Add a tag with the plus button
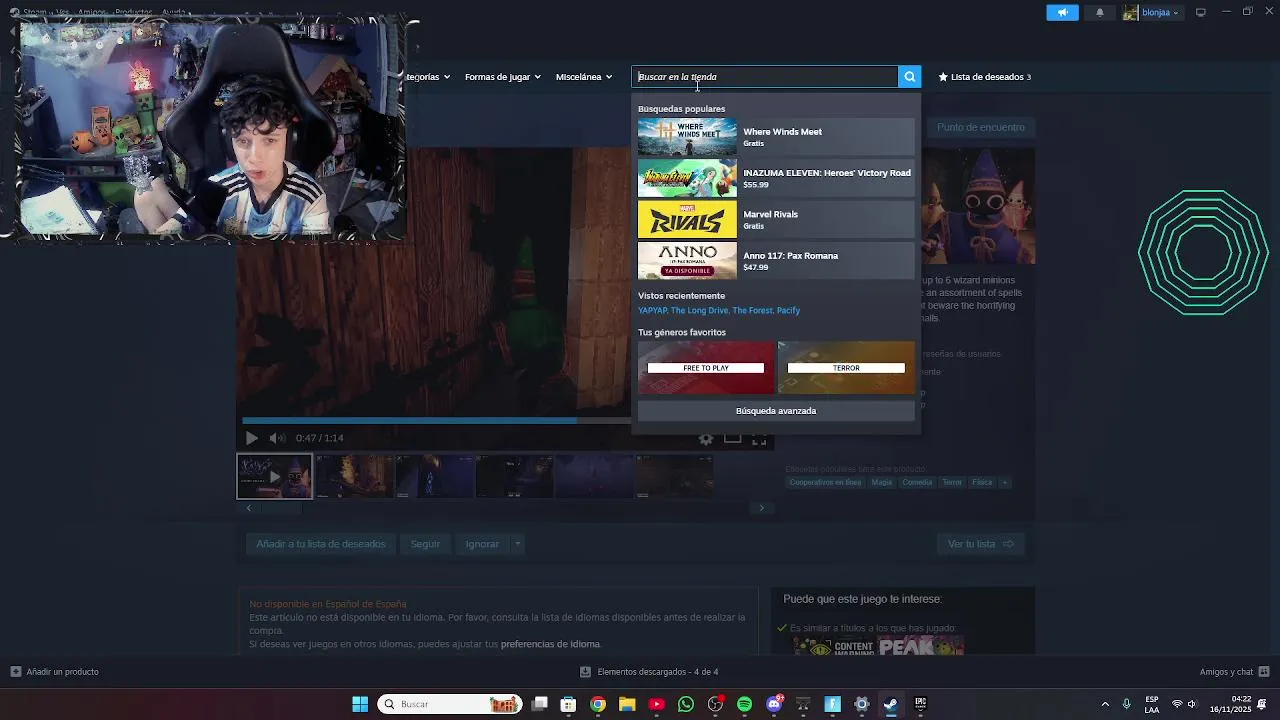This screenshot has width=1280, height=720. tap(1005, 482)
